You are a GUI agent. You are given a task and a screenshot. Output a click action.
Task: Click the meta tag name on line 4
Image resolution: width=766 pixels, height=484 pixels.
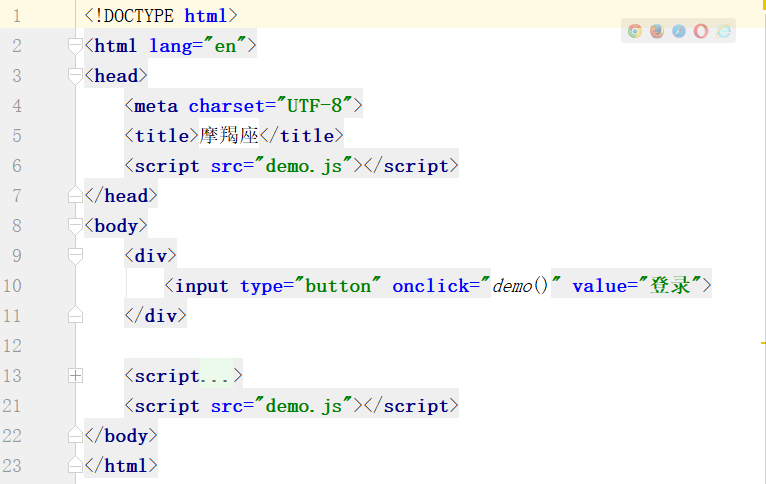[156, 106]
